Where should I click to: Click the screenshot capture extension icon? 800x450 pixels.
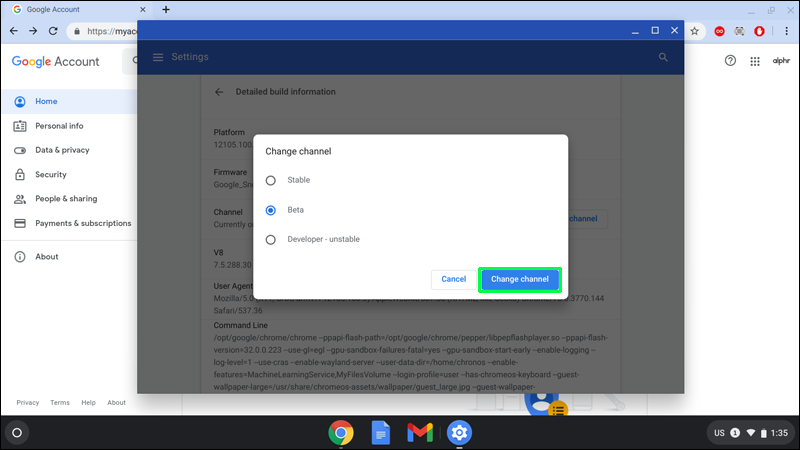[739, 31]
